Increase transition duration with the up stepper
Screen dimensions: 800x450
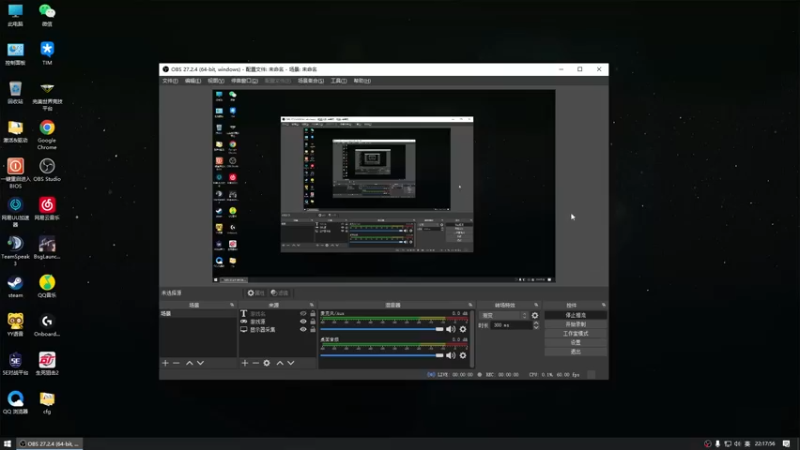(536, 323)
